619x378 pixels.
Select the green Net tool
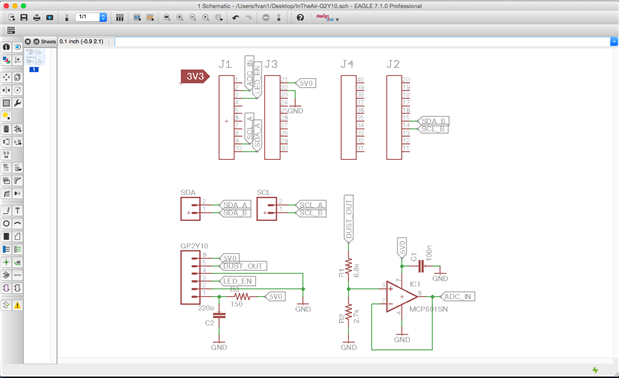pos(17,249)
